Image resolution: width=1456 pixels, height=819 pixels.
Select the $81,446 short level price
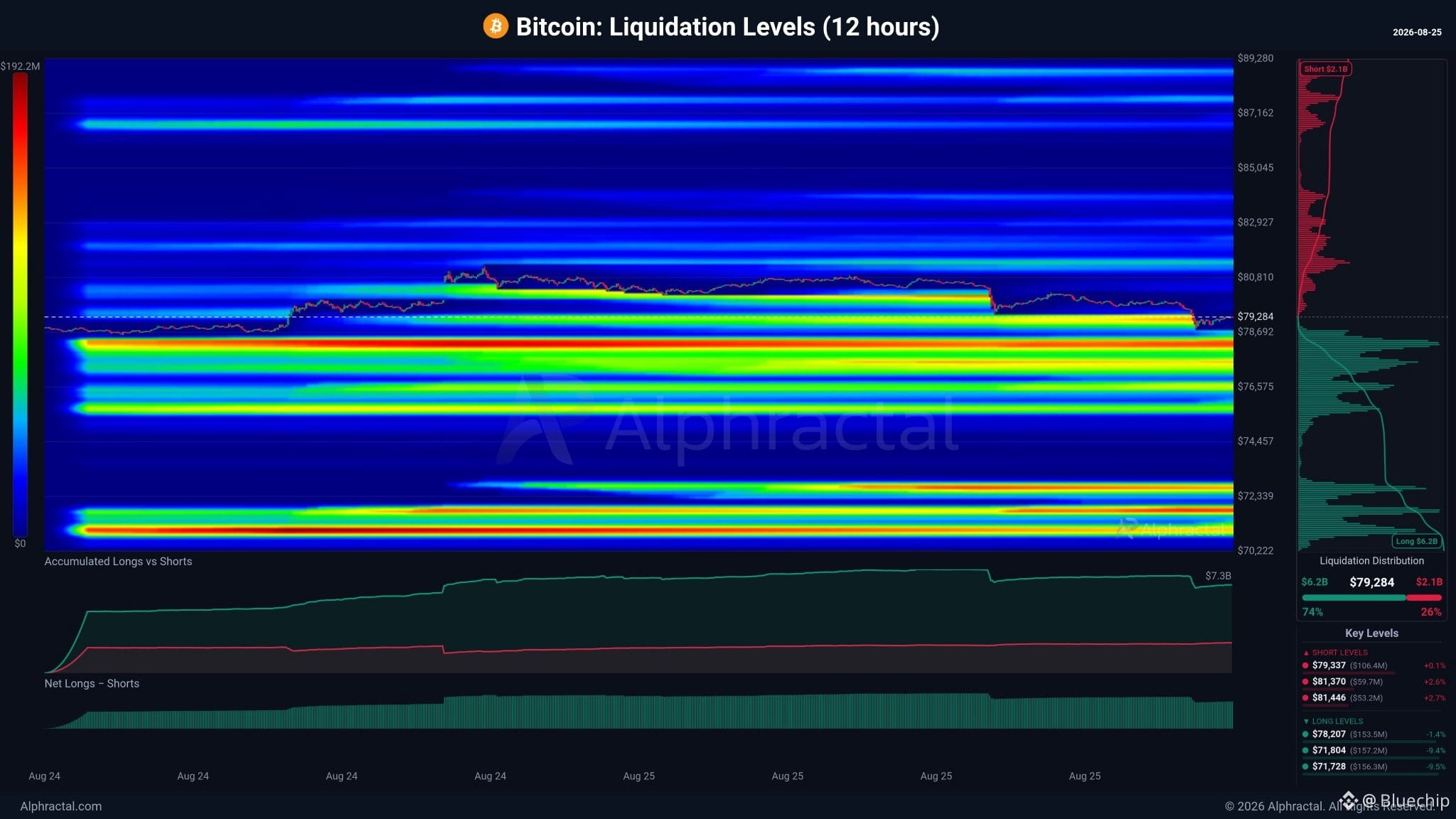(x=1329, y=698)
